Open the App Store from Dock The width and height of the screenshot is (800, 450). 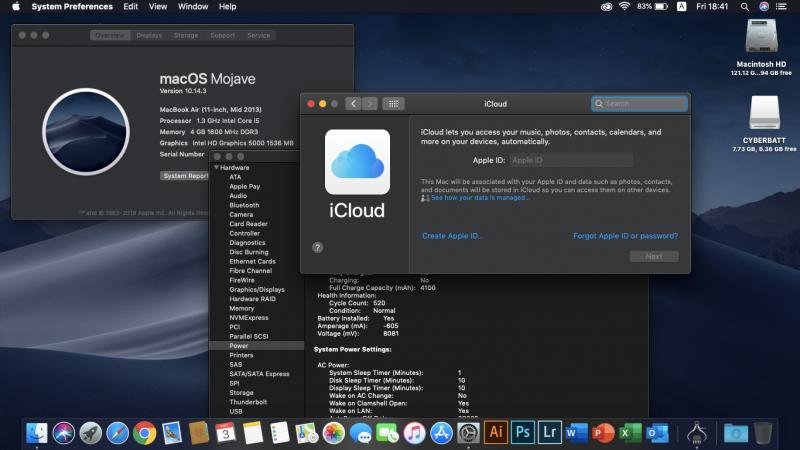pos(442,433)
